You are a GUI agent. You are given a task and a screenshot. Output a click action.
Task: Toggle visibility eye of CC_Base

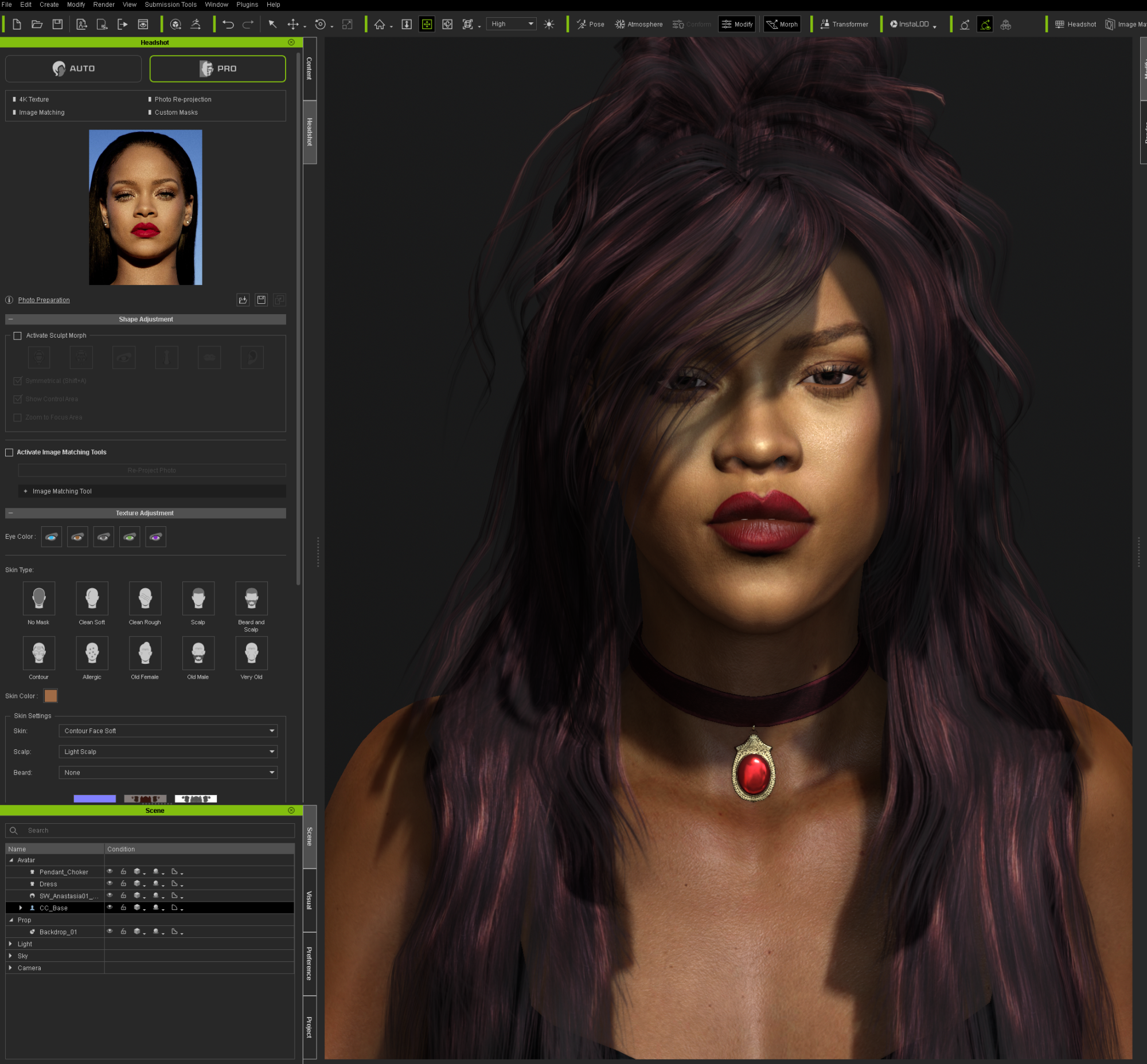coord(110,908)
